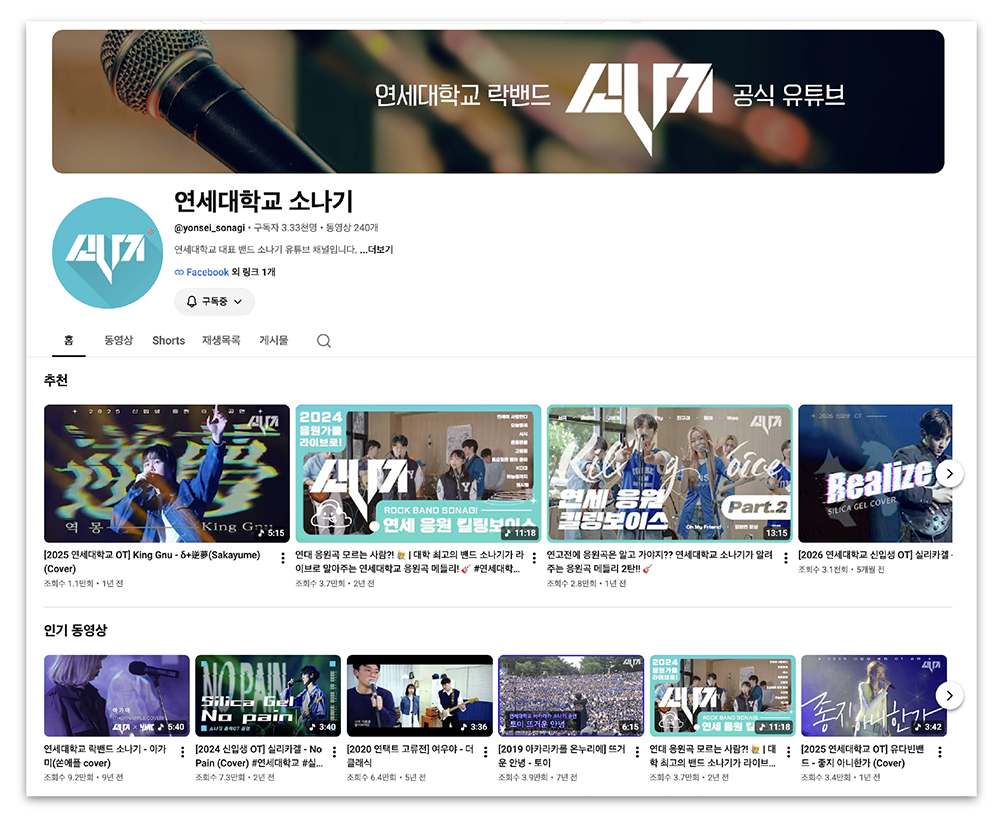Click the 연세대학교 소나기 channel name
Viewport: 1000px width, 817px height.
coord(263,202)
